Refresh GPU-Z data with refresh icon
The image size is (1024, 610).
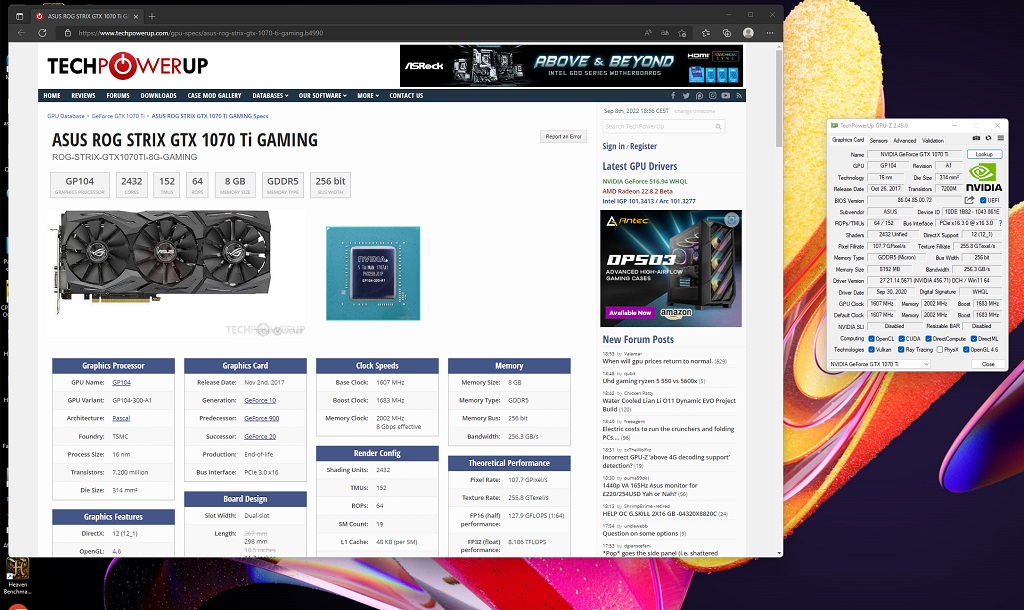(988, 138)
